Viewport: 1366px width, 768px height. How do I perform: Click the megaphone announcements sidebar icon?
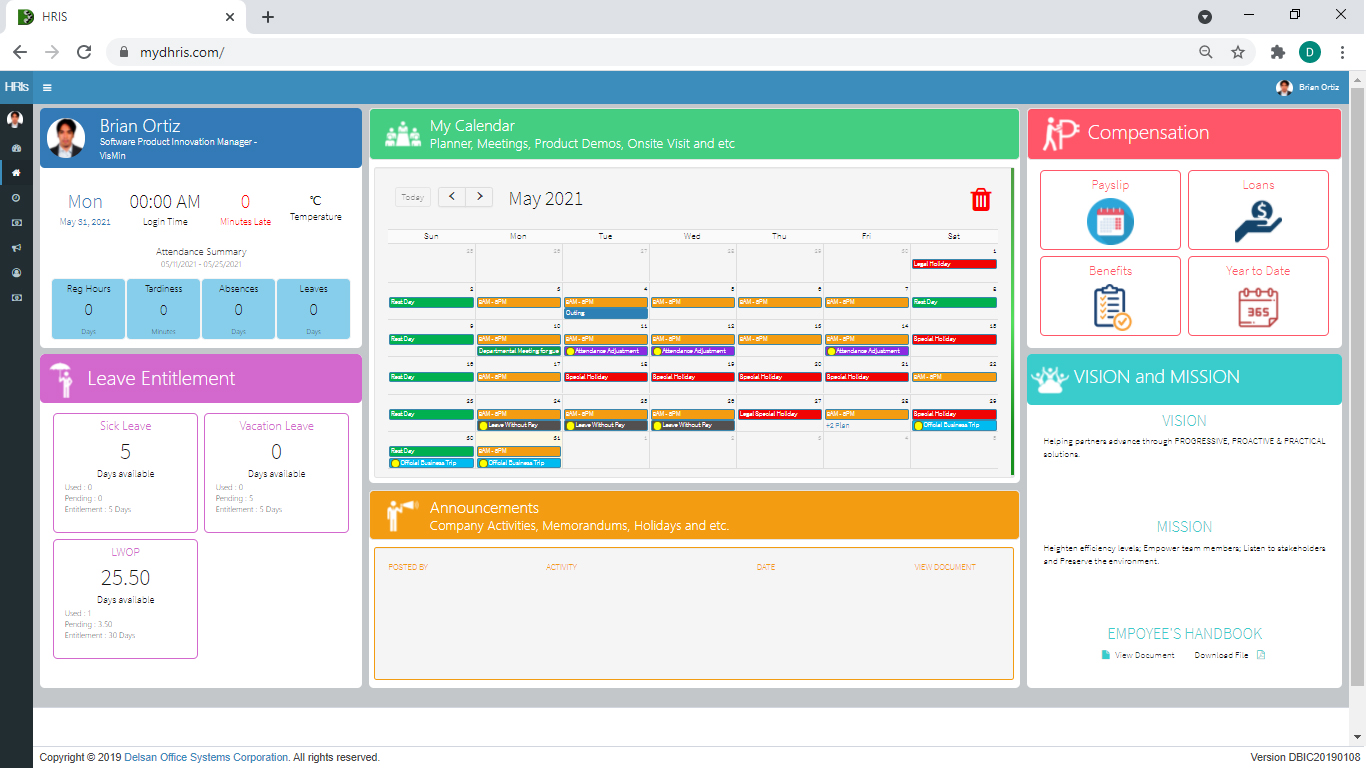pos(16,248)
